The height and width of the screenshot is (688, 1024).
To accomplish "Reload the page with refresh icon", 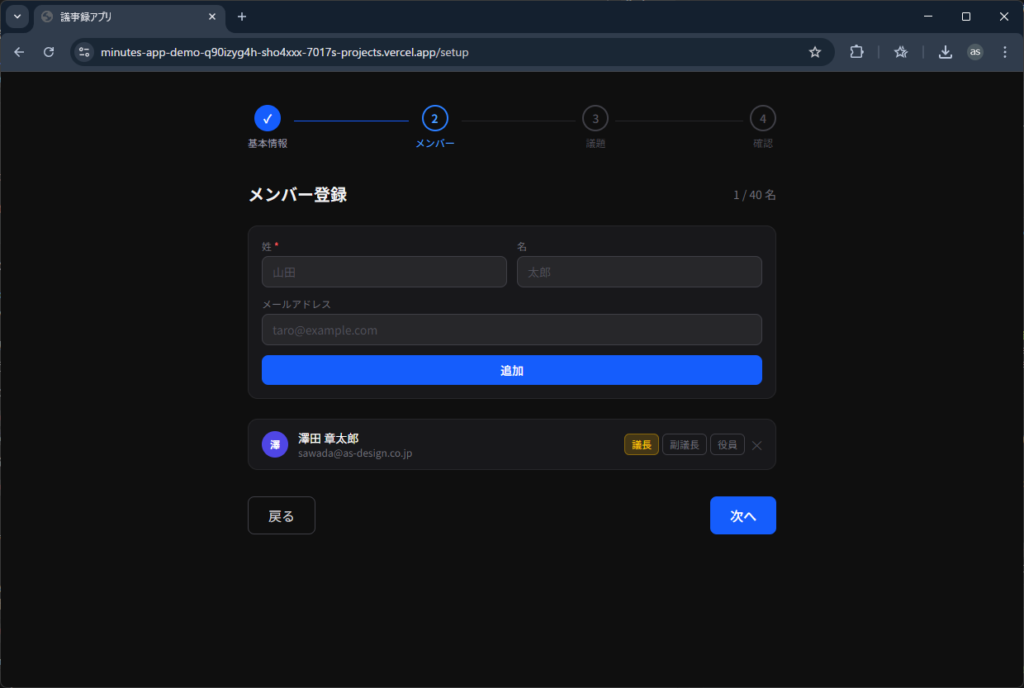I will [48, 52].
